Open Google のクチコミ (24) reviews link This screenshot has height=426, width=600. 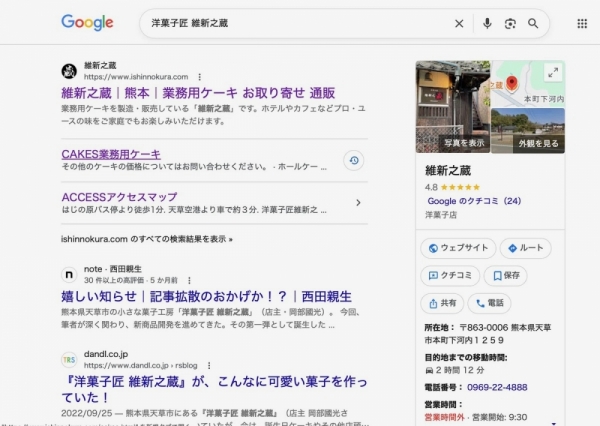pos(474,201)
